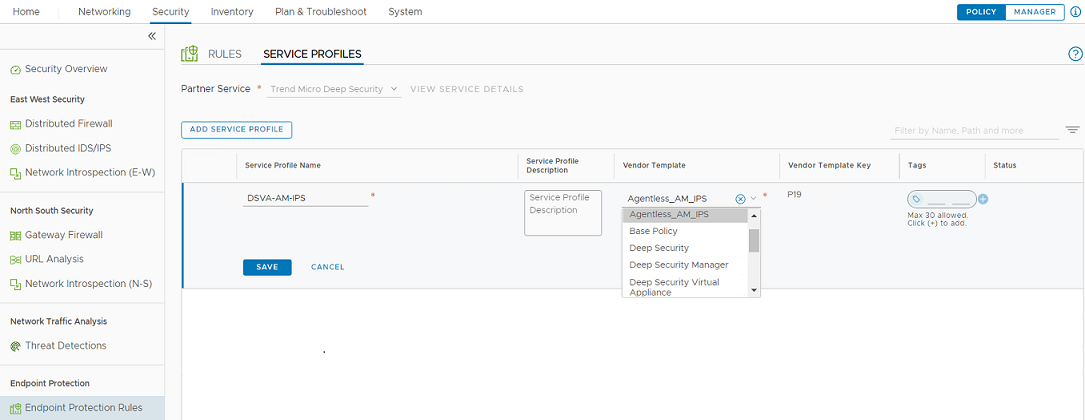
Task: Click the Service Profile Description textbox
Action: pos(563,213)
